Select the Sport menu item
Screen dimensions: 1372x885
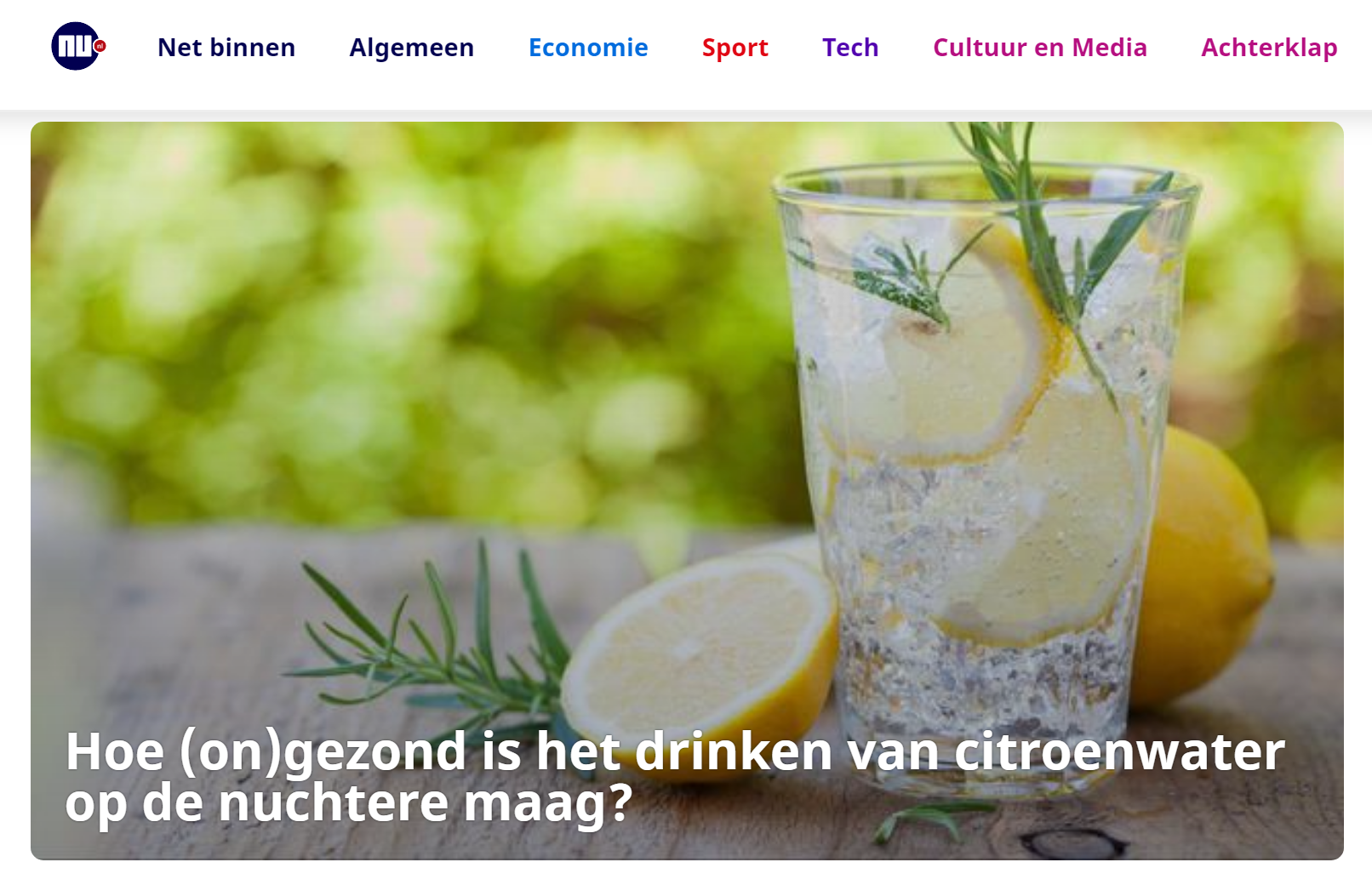click(735, 49)
